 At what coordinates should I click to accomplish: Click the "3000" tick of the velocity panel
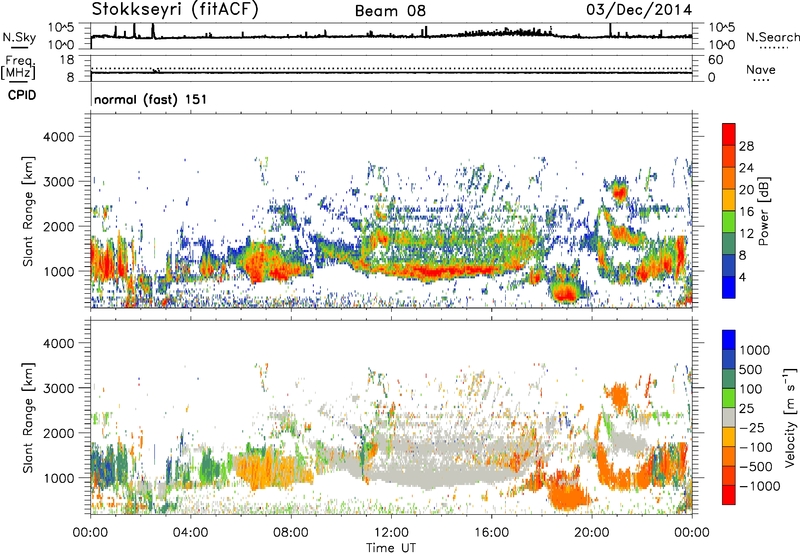(58, 388)
